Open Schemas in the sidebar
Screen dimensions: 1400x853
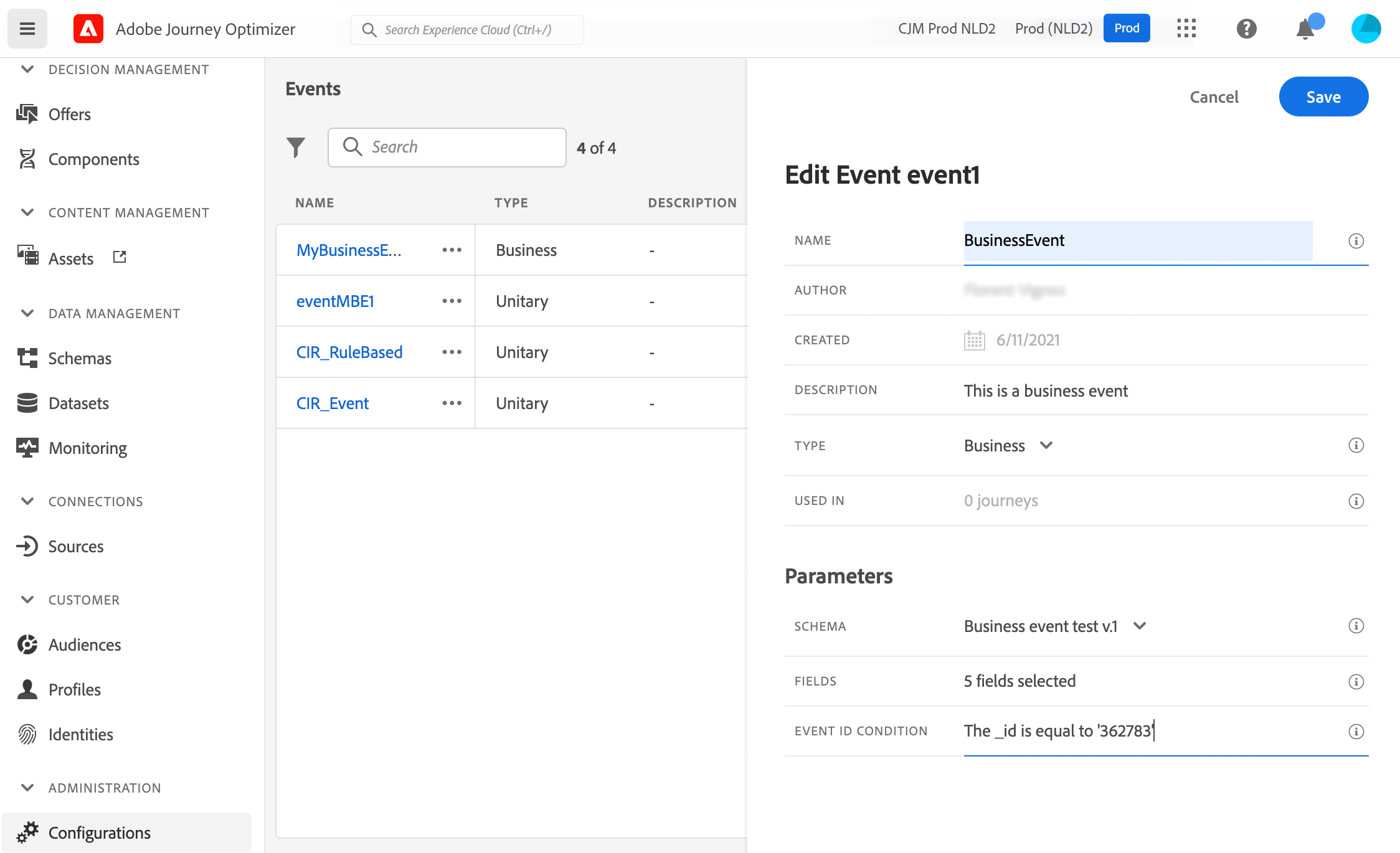(80, 359)
